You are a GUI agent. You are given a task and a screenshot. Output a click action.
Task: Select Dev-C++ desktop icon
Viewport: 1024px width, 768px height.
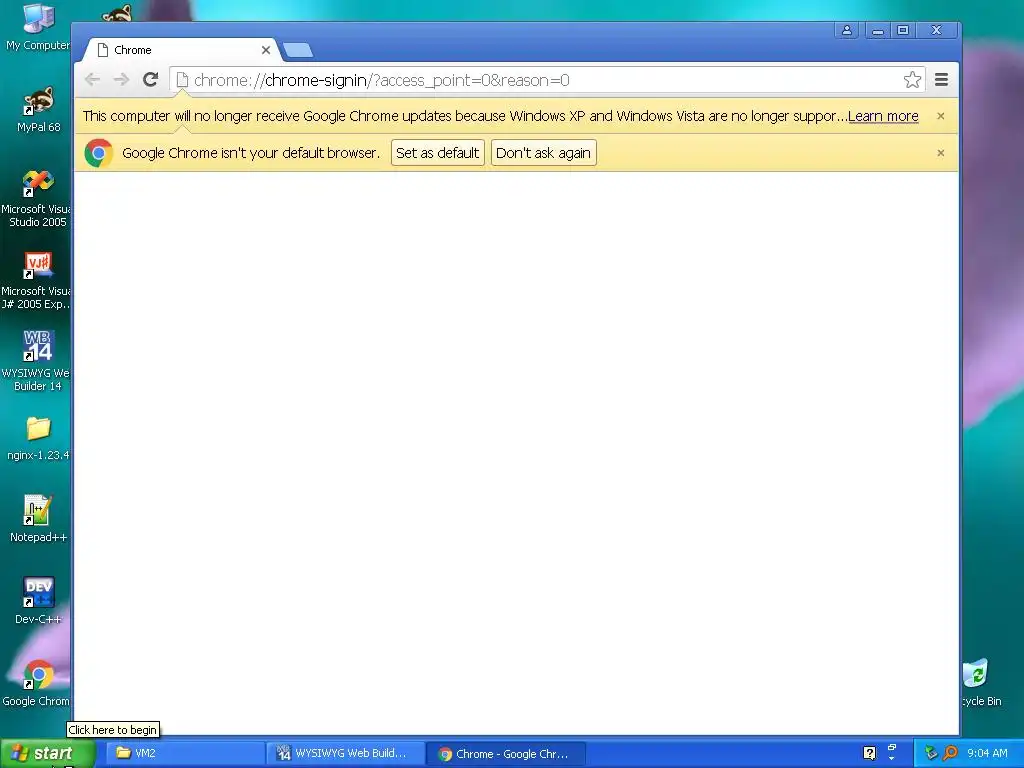tap(38, 601)
